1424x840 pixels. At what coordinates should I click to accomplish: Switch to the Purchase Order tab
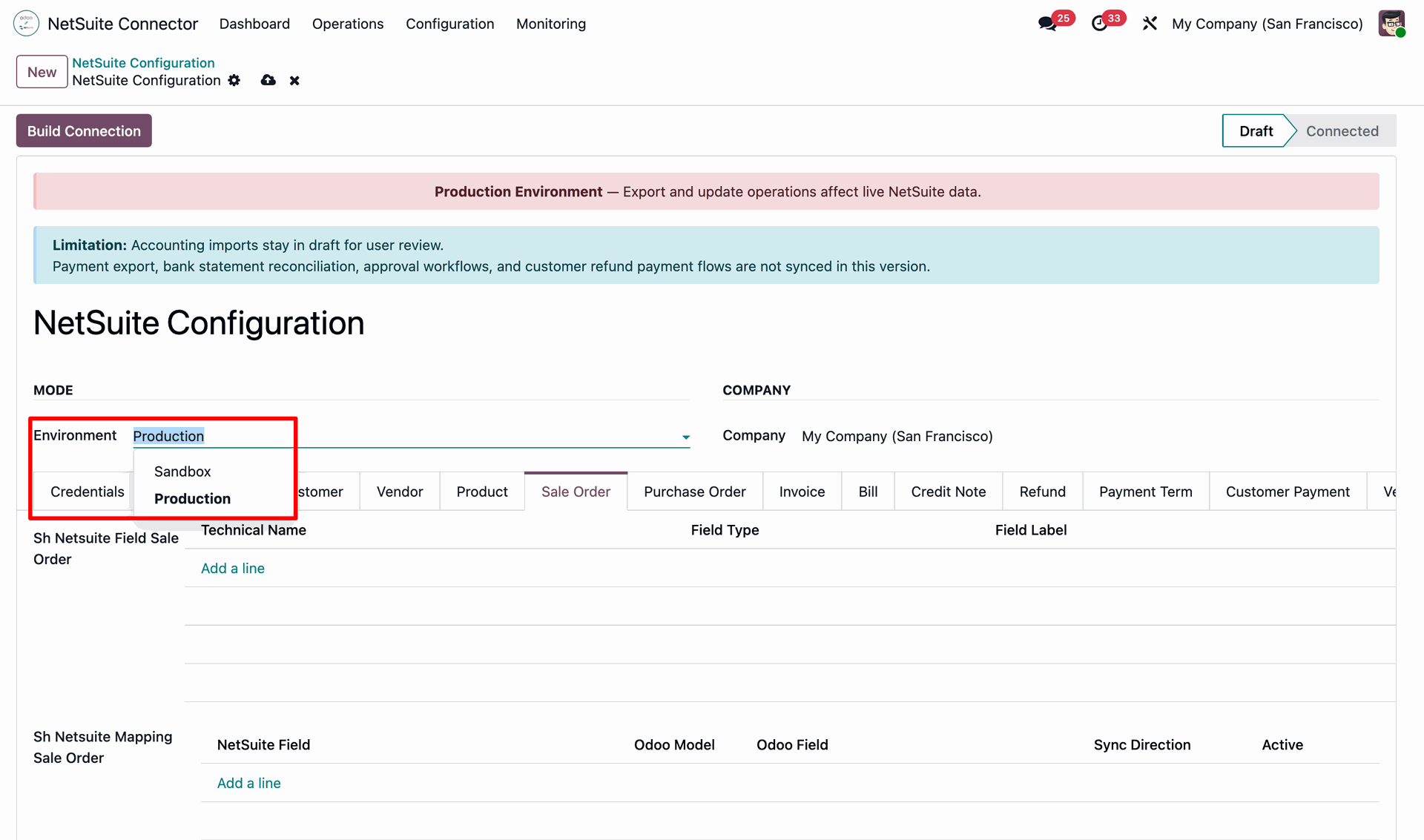694,492
